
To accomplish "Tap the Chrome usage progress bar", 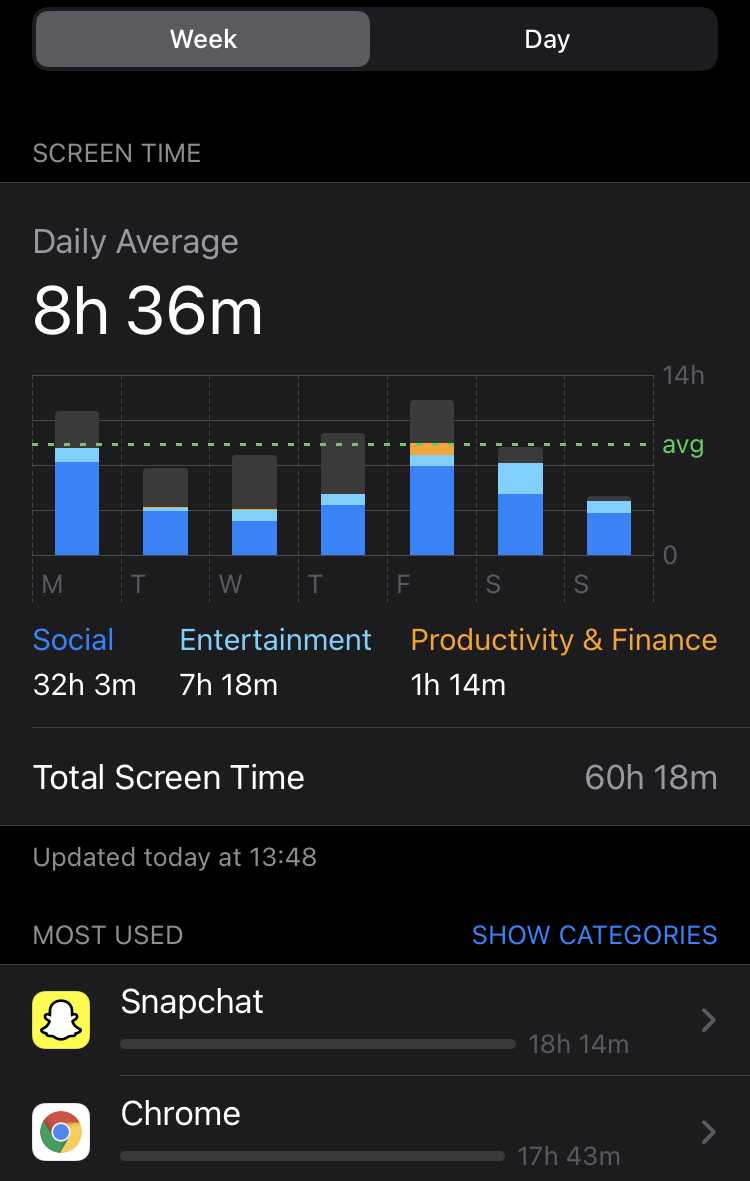I will point(312,1156).
